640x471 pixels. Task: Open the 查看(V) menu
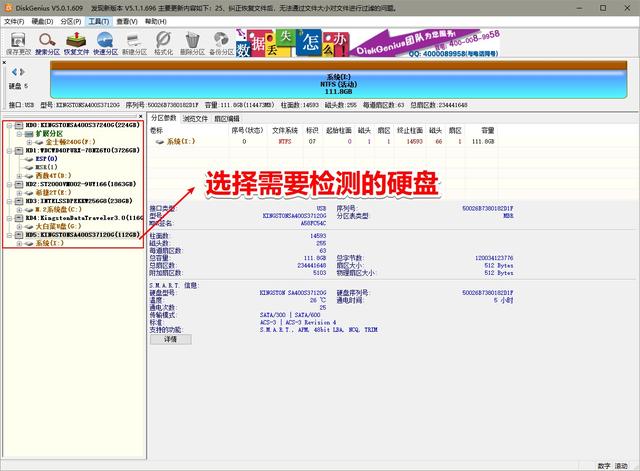pos(127,21)
